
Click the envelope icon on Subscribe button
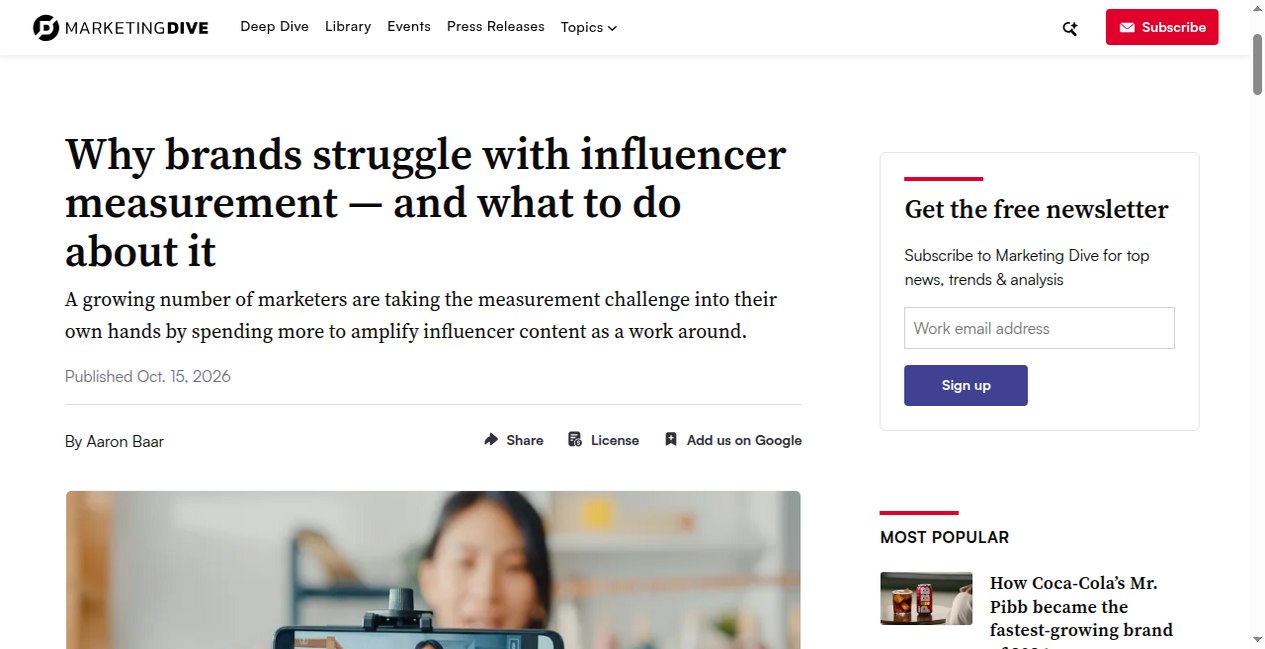[x=1127, y=27]
